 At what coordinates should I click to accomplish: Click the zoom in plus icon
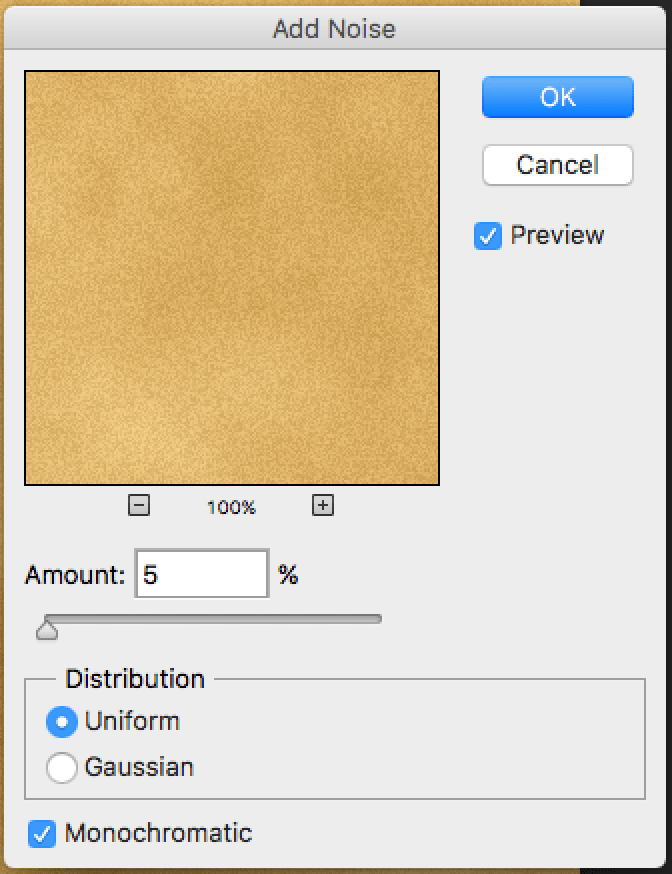(323, 505)
